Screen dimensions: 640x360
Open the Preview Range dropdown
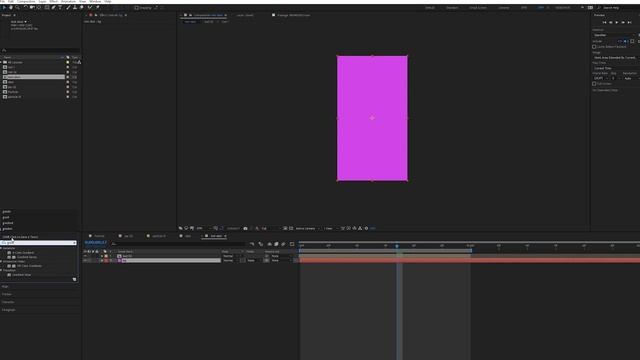pyautogui.click(x=616, y=58)
